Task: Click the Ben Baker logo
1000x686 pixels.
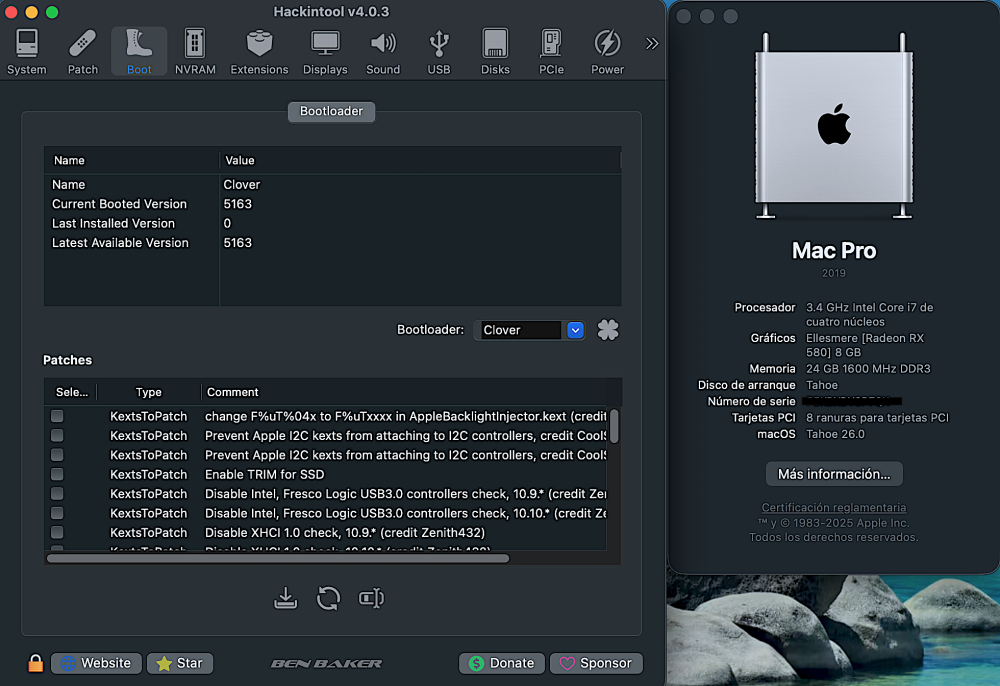Action: pos(327,664)
